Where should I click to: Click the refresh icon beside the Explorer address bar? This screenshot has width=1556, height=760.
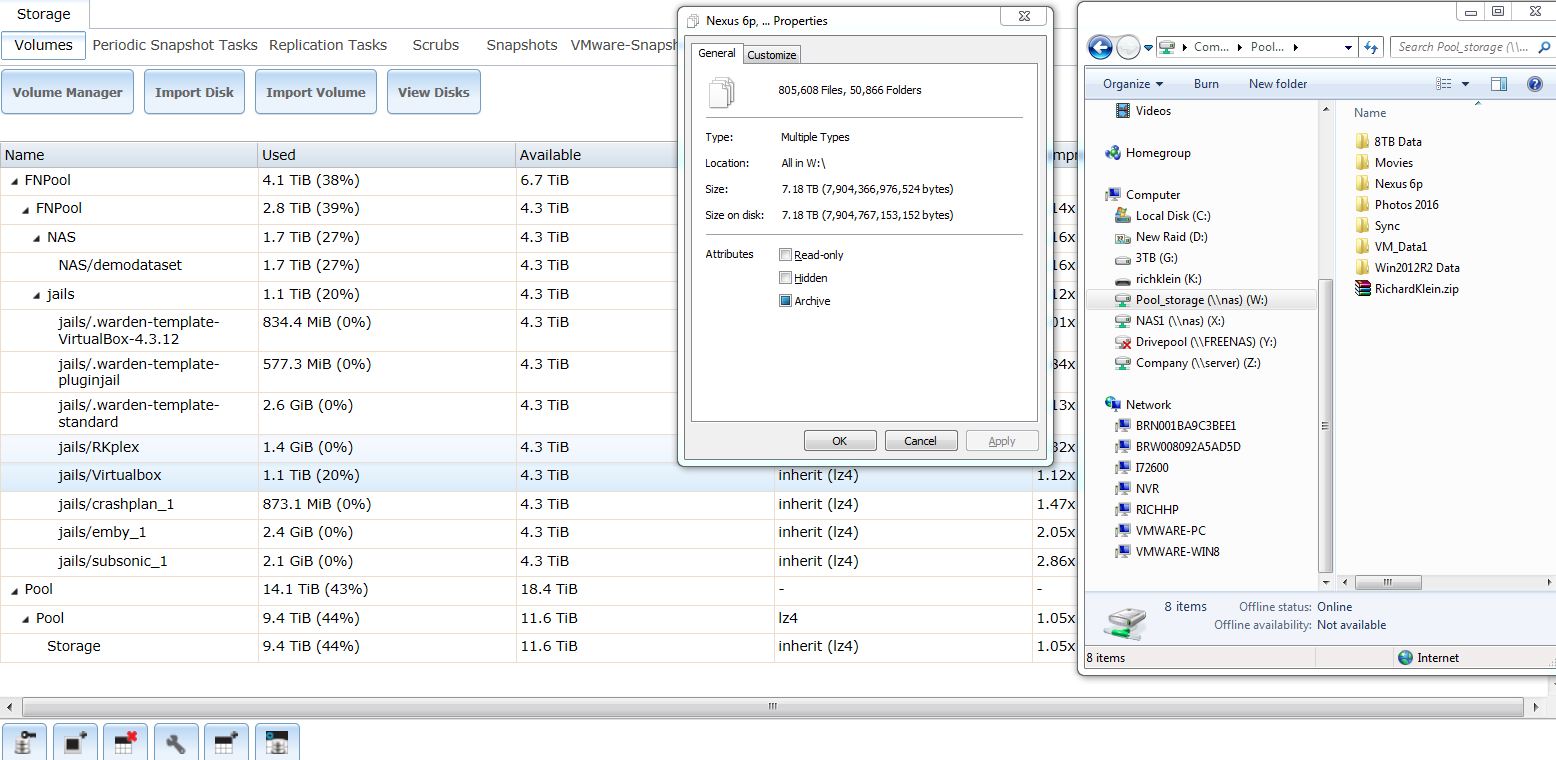[1371, 47]
